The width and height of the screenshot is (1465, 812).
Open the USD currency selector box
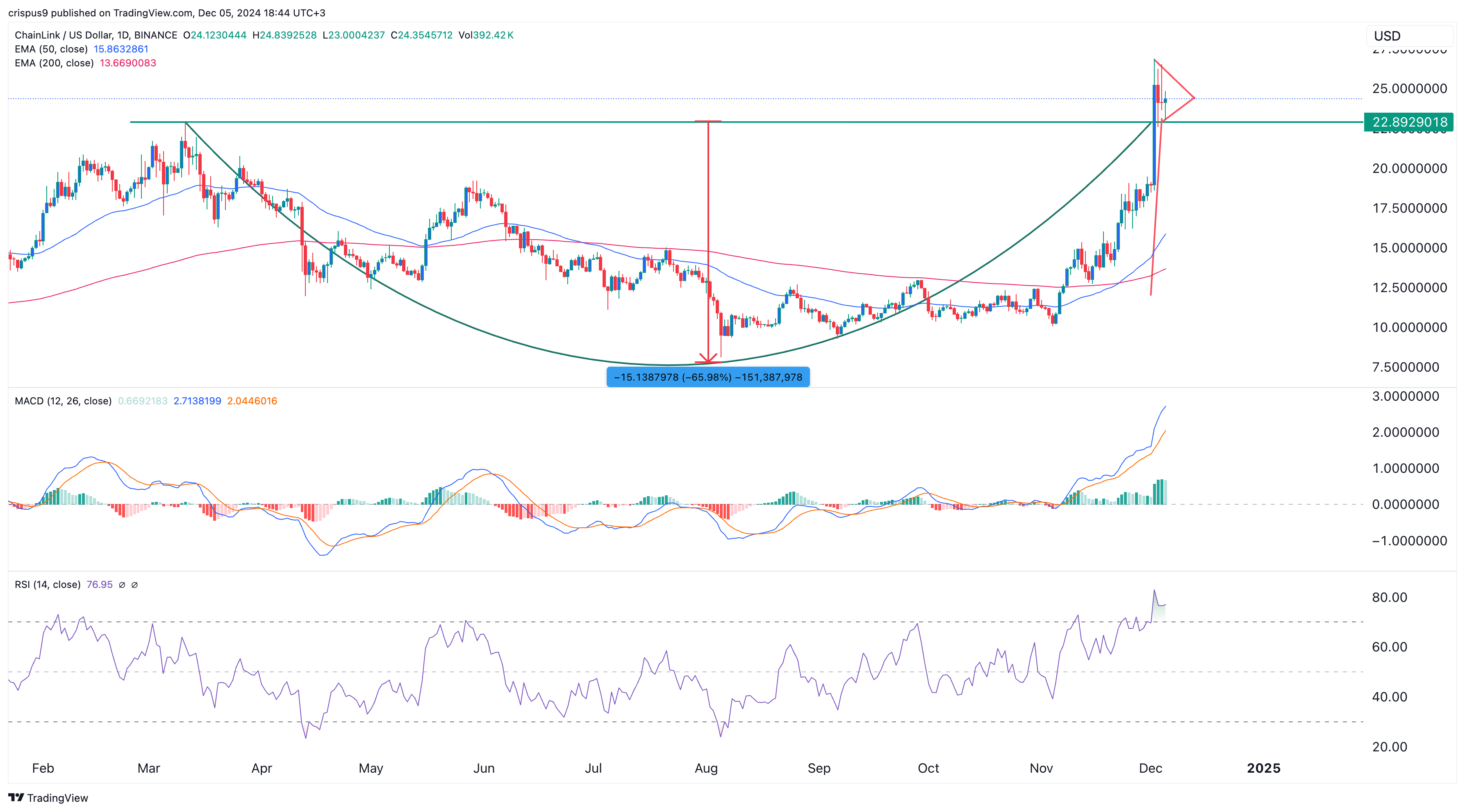tap(1409, 36)
